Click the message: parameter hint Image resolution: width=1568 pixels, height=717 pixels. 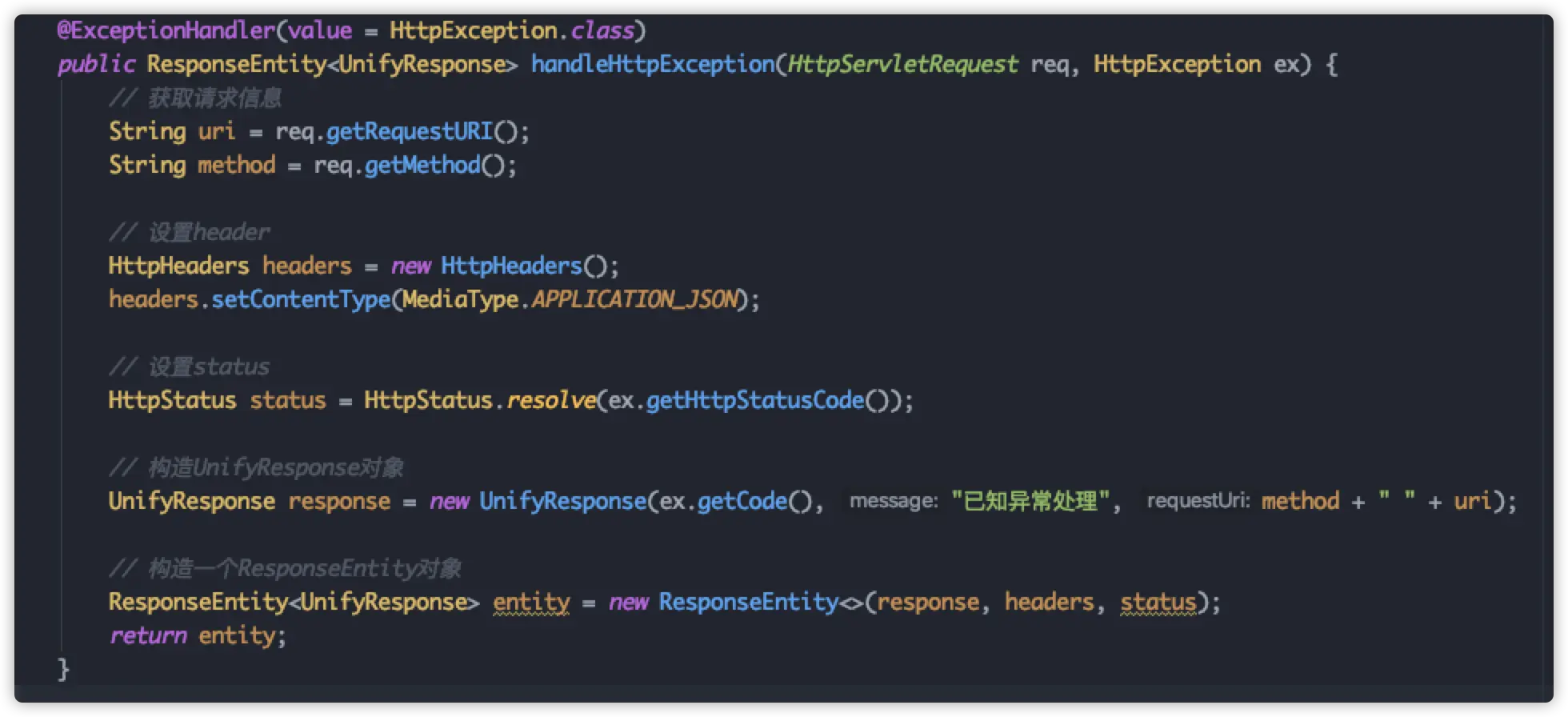coord(894,501)
